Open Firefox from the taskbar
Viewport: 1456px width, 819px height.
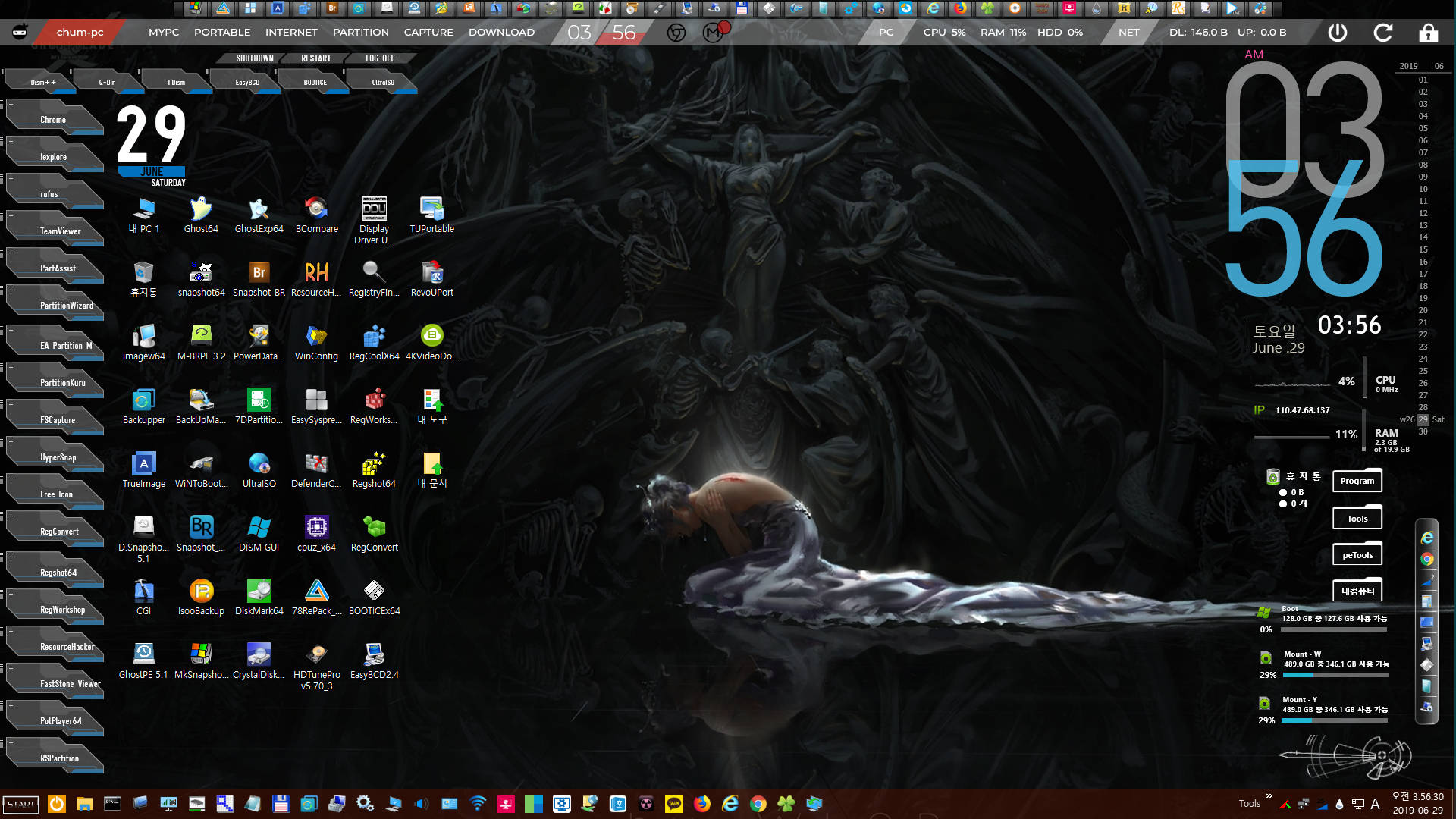(702, 804)
